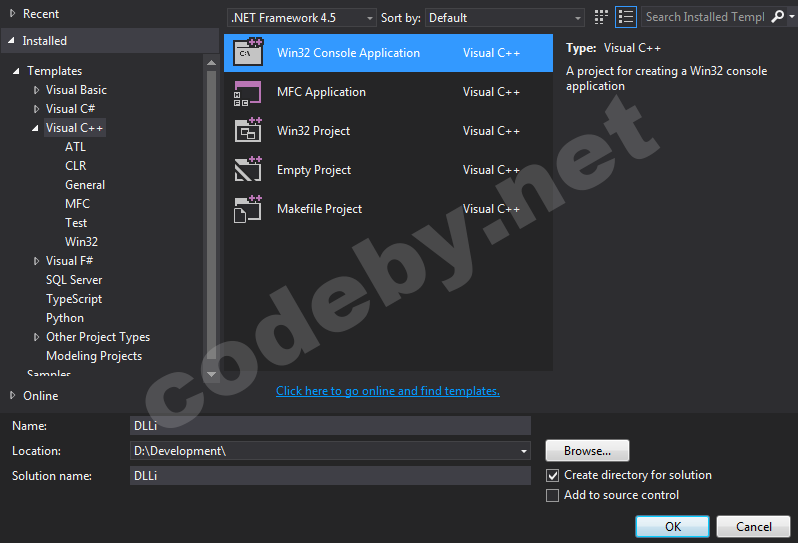
Task: Click the template tree scrollbar thumb
Action: tap(212, 215)
